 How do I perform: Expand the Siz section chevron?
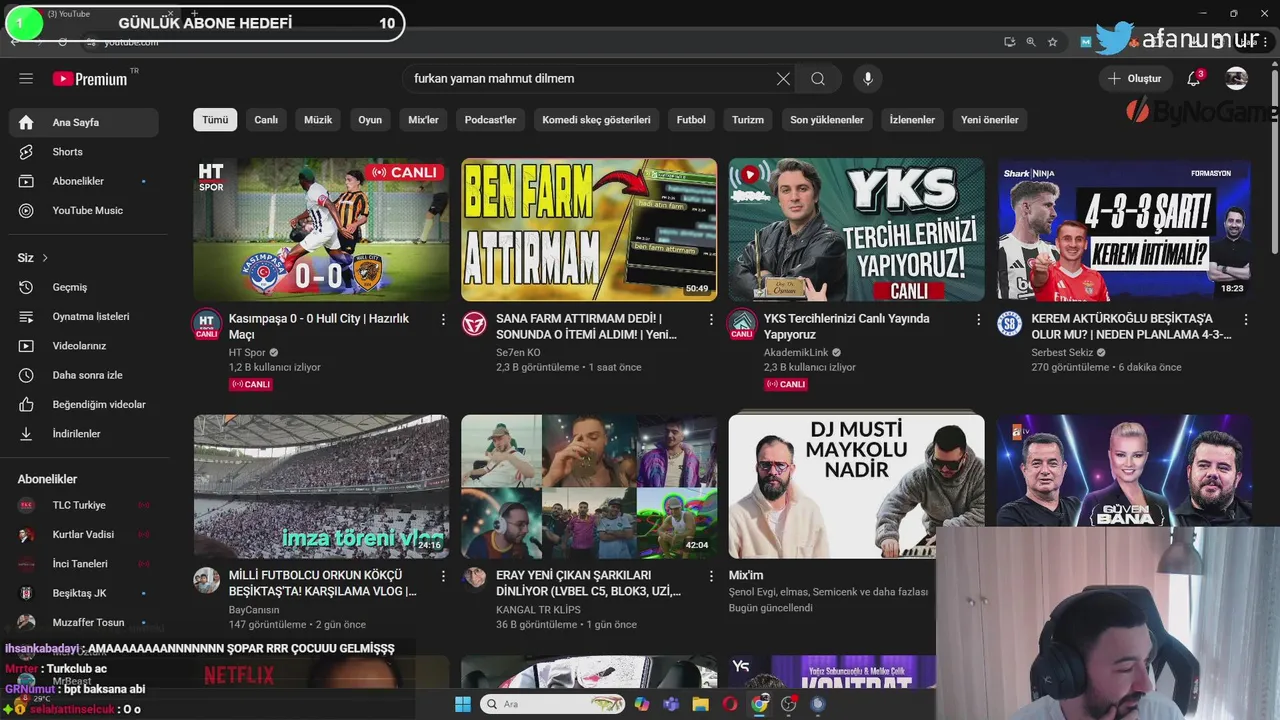(x=45, y=258)
